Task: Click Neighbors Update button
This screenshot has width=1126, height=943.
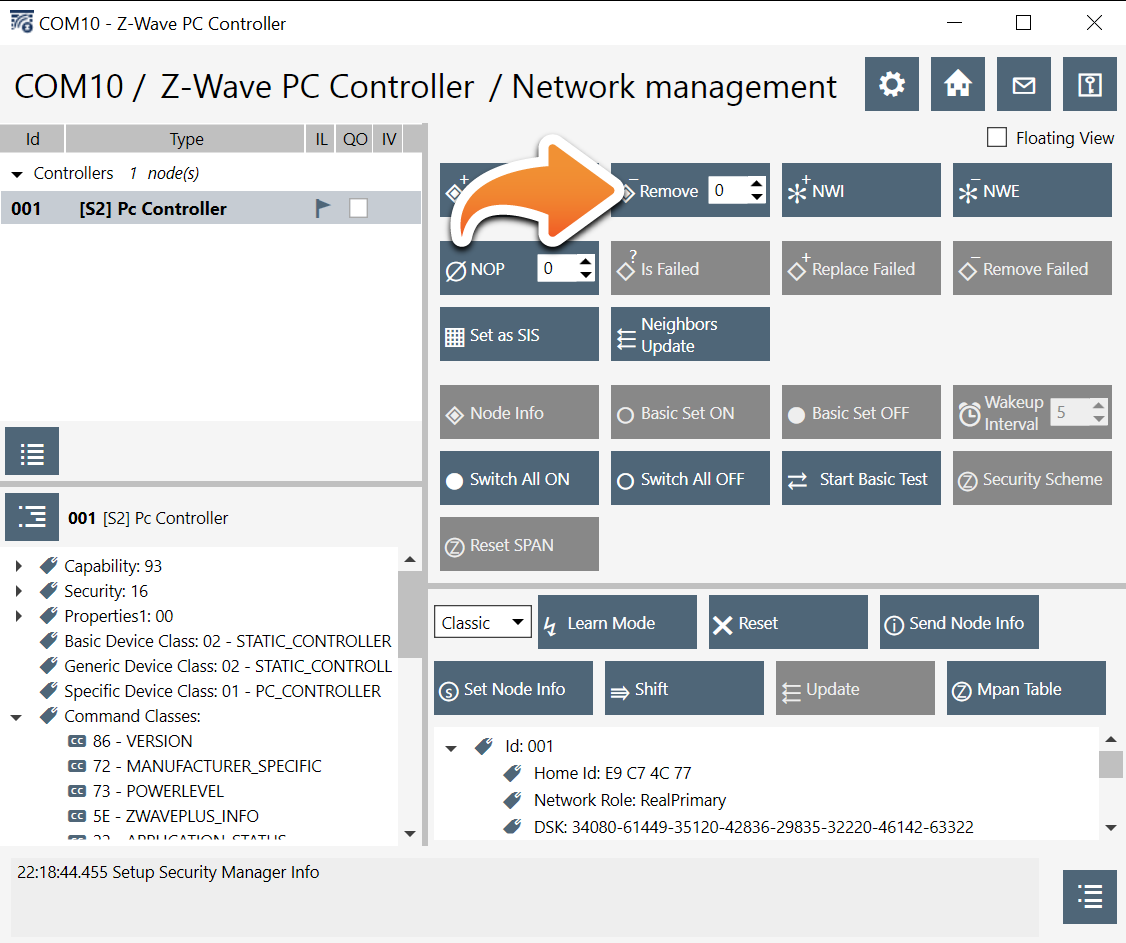Action: (x=690, y=335)
